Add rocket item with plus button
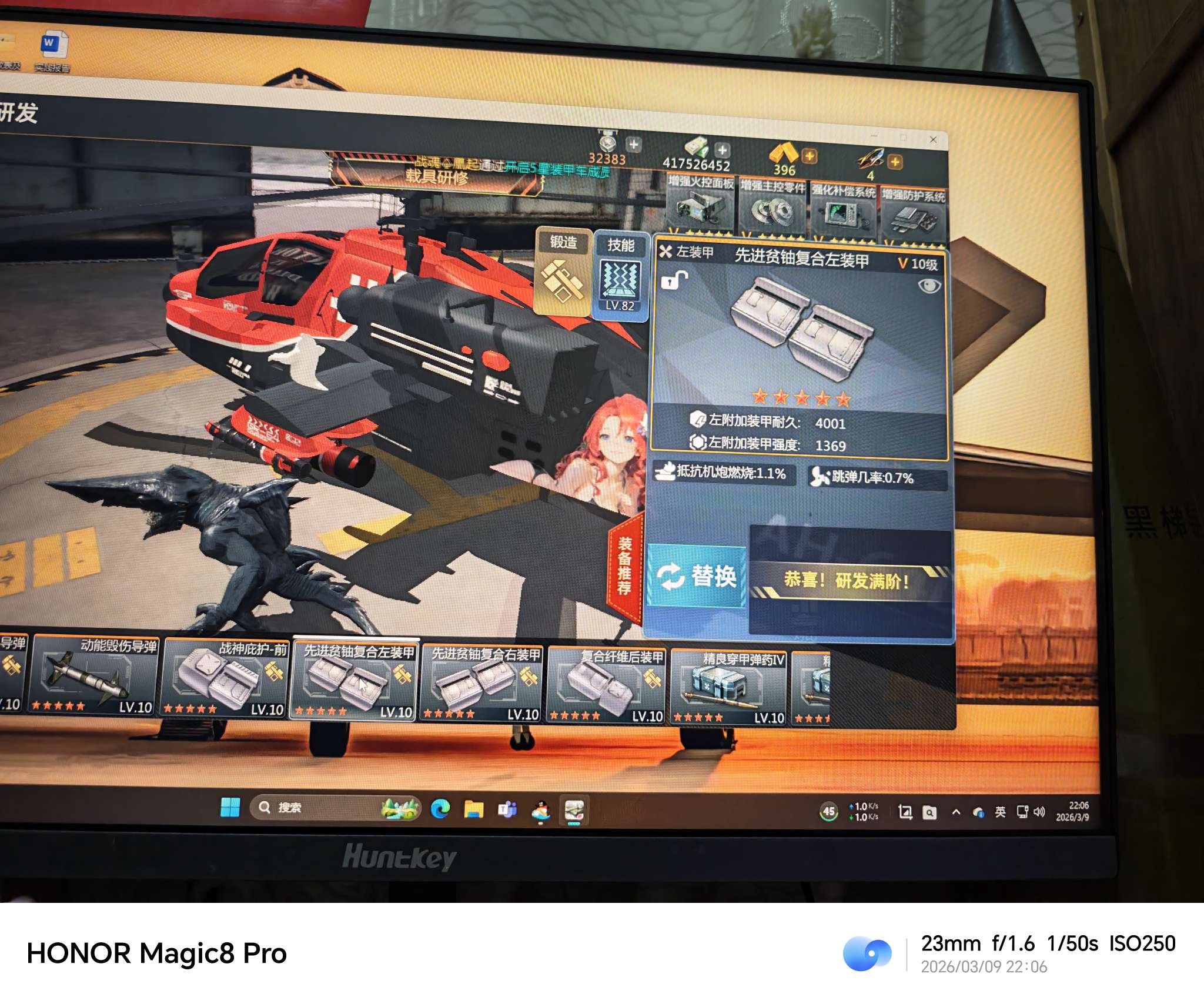1204x1004 pixels. [x=895, y=162]
